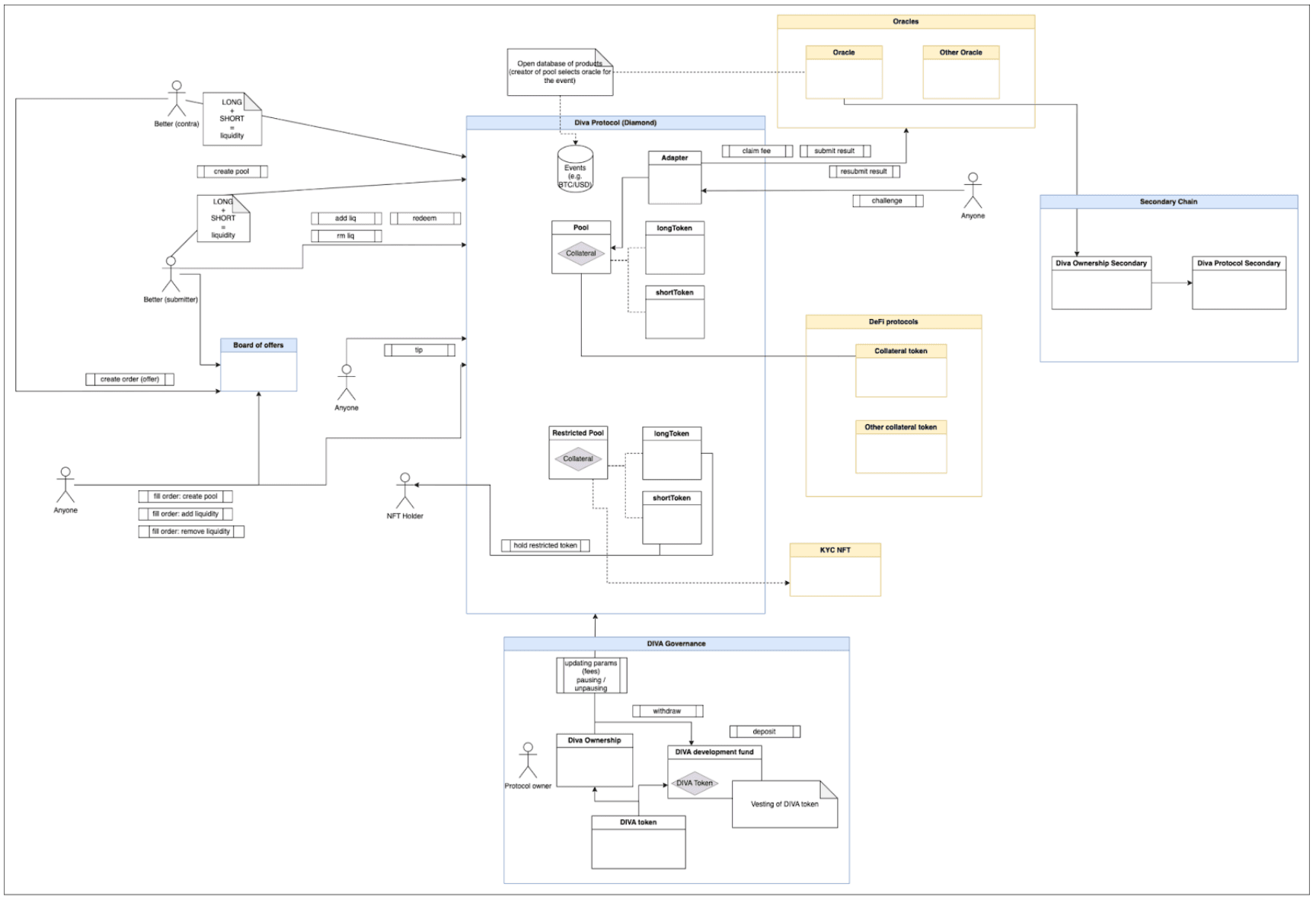Click the fill order: remove liquidity label
This screenshot has height=900, width=1316.
pos(191,531)
